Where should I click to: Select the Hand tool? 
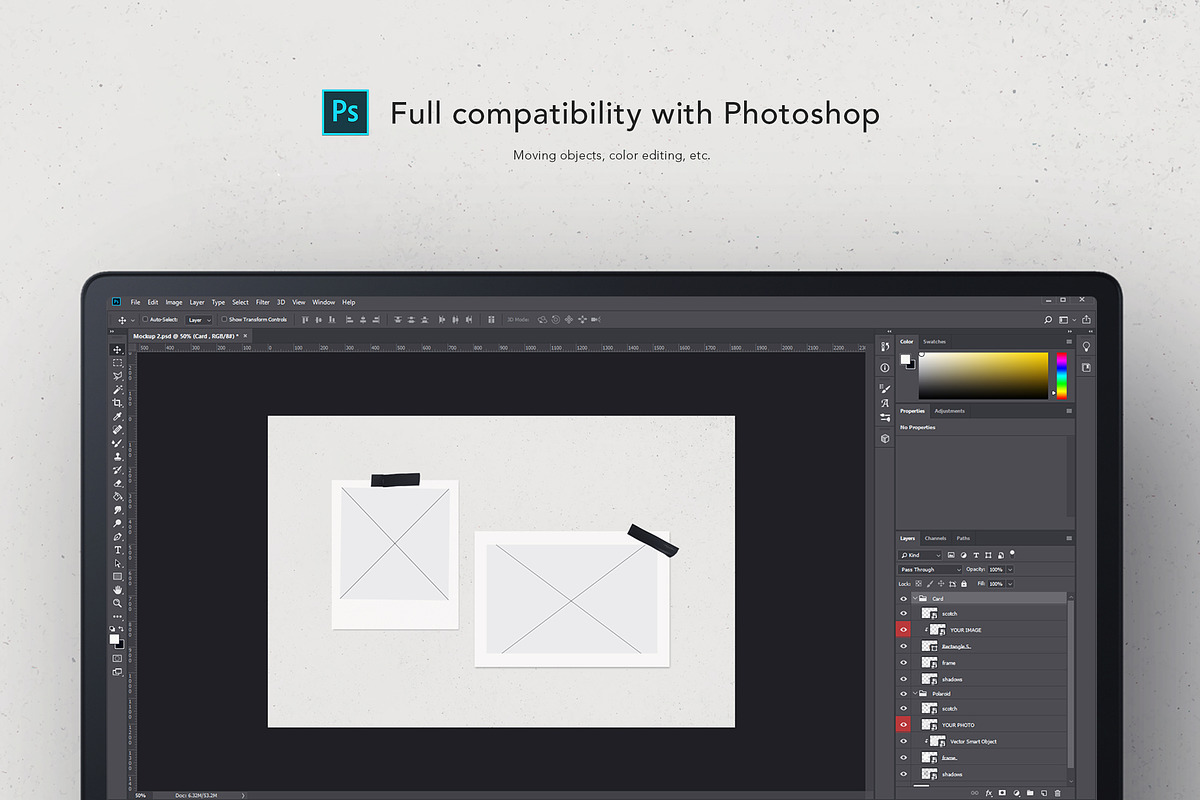[x=117, y=590]
